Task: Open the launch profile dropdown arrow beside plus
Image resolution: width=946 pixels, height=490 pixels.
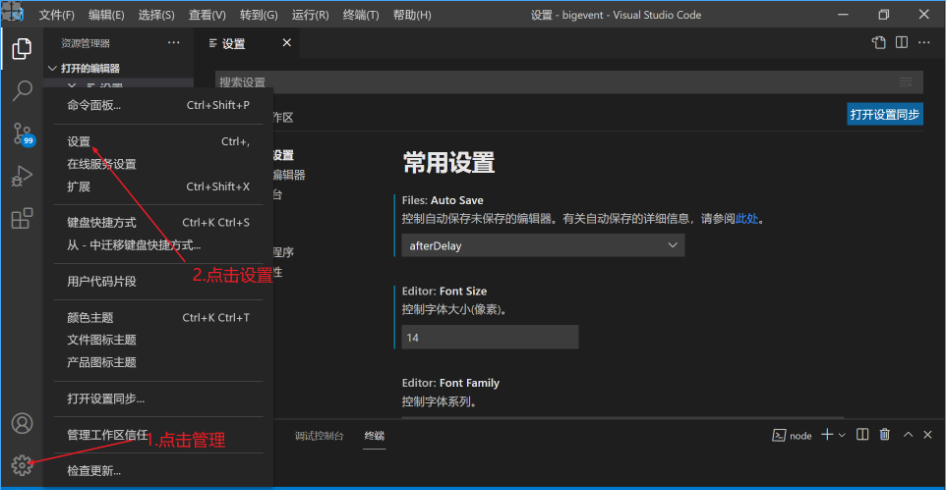Action: (x=842, y=435)
